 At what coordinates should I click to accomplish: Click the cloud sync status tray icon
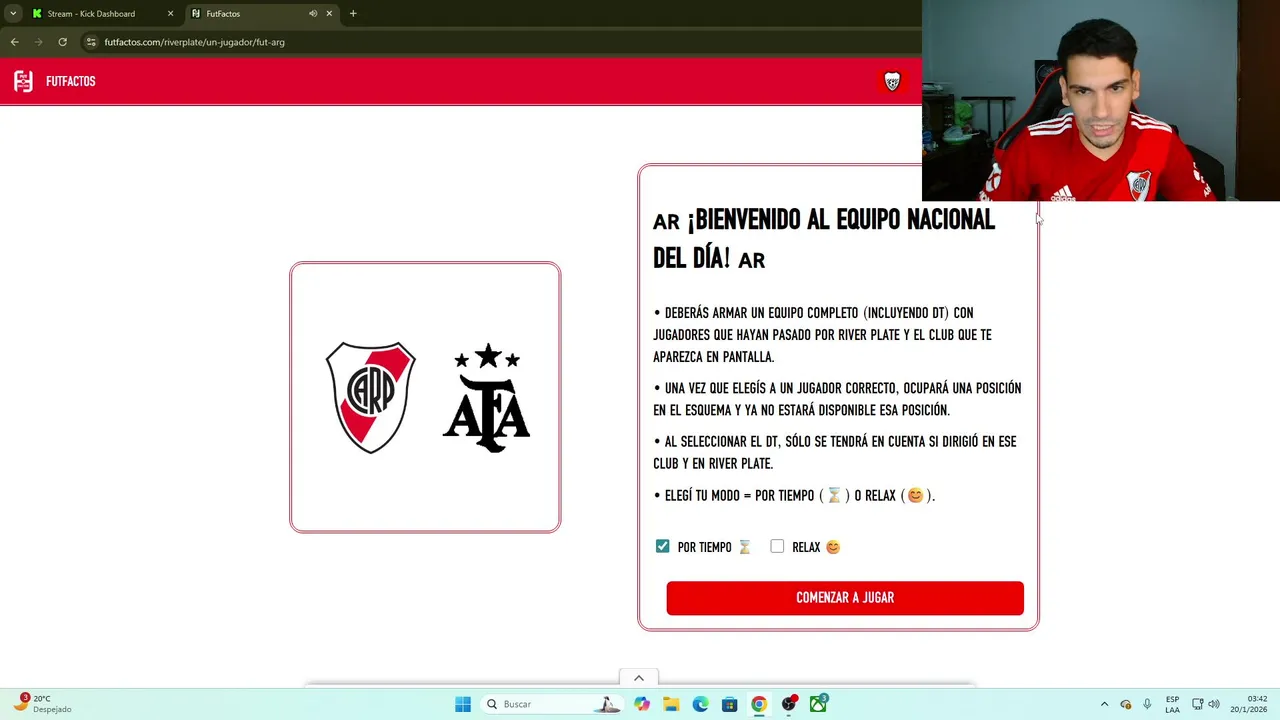click(x=1126, y=704)
